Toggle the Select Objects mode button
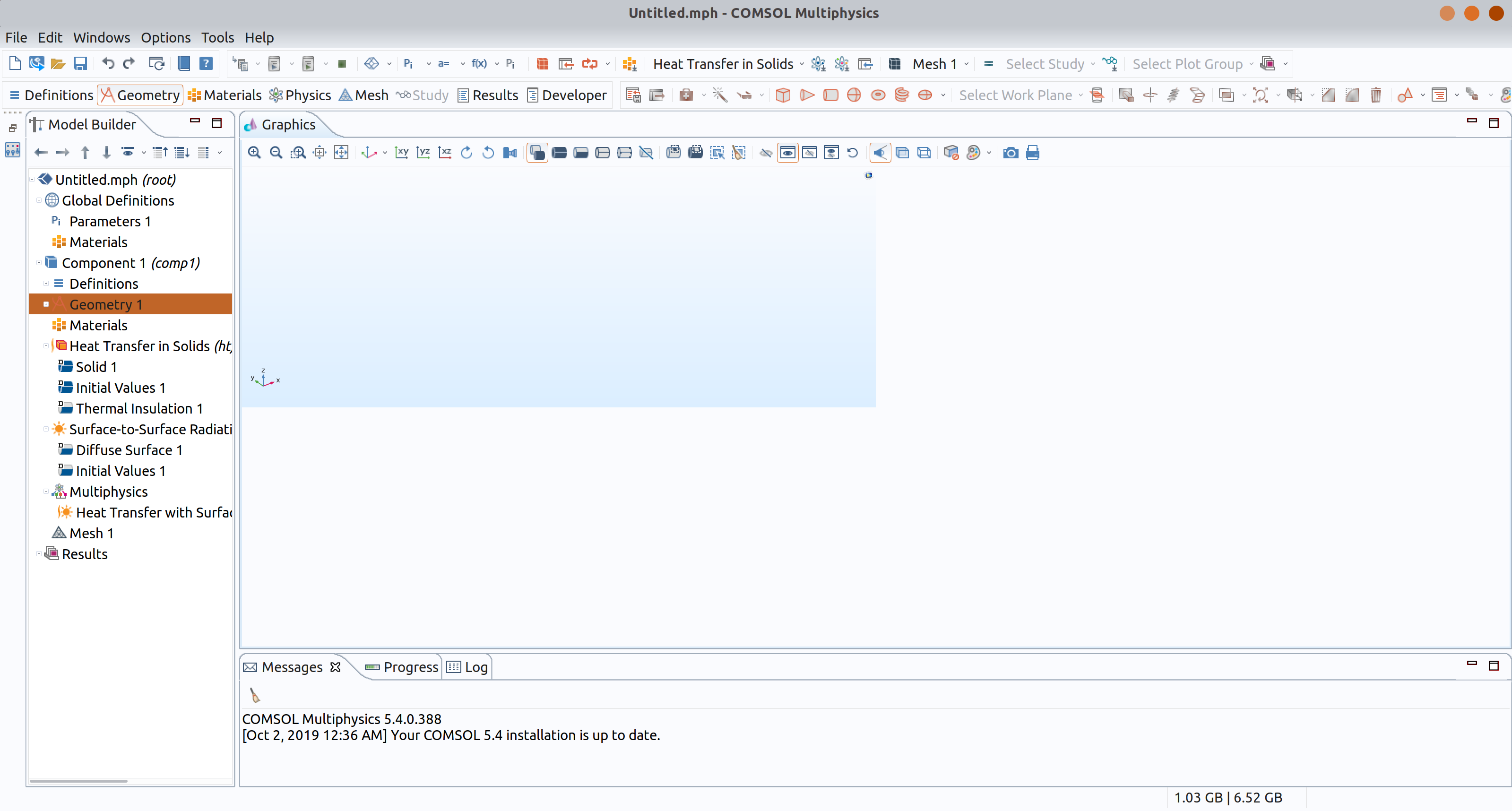1512x811 pixels. [x=537, y=153]
